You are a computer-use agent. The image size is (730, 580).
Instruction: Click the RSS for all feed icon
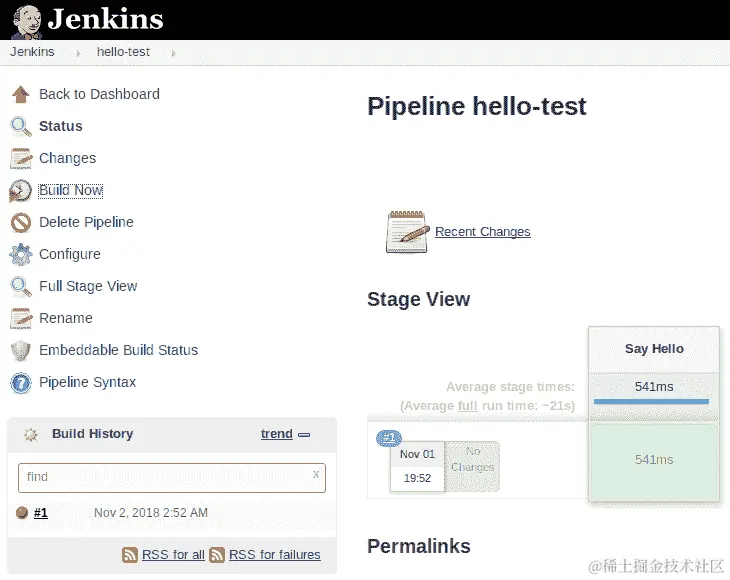pos(130,554)
